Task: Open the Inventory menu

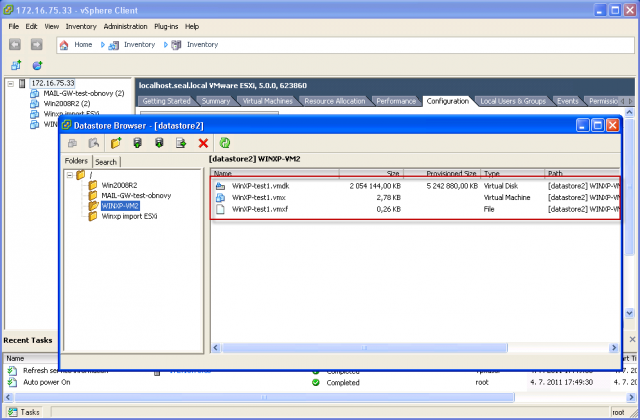Action: (x=81, y=27)
